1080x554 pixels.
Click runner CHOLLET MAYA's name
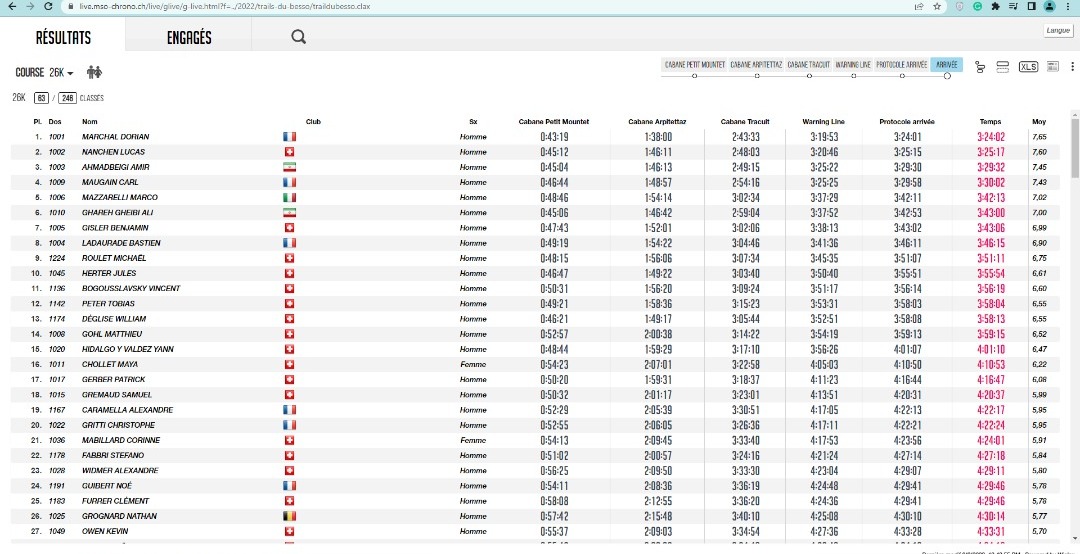[110, 365]
